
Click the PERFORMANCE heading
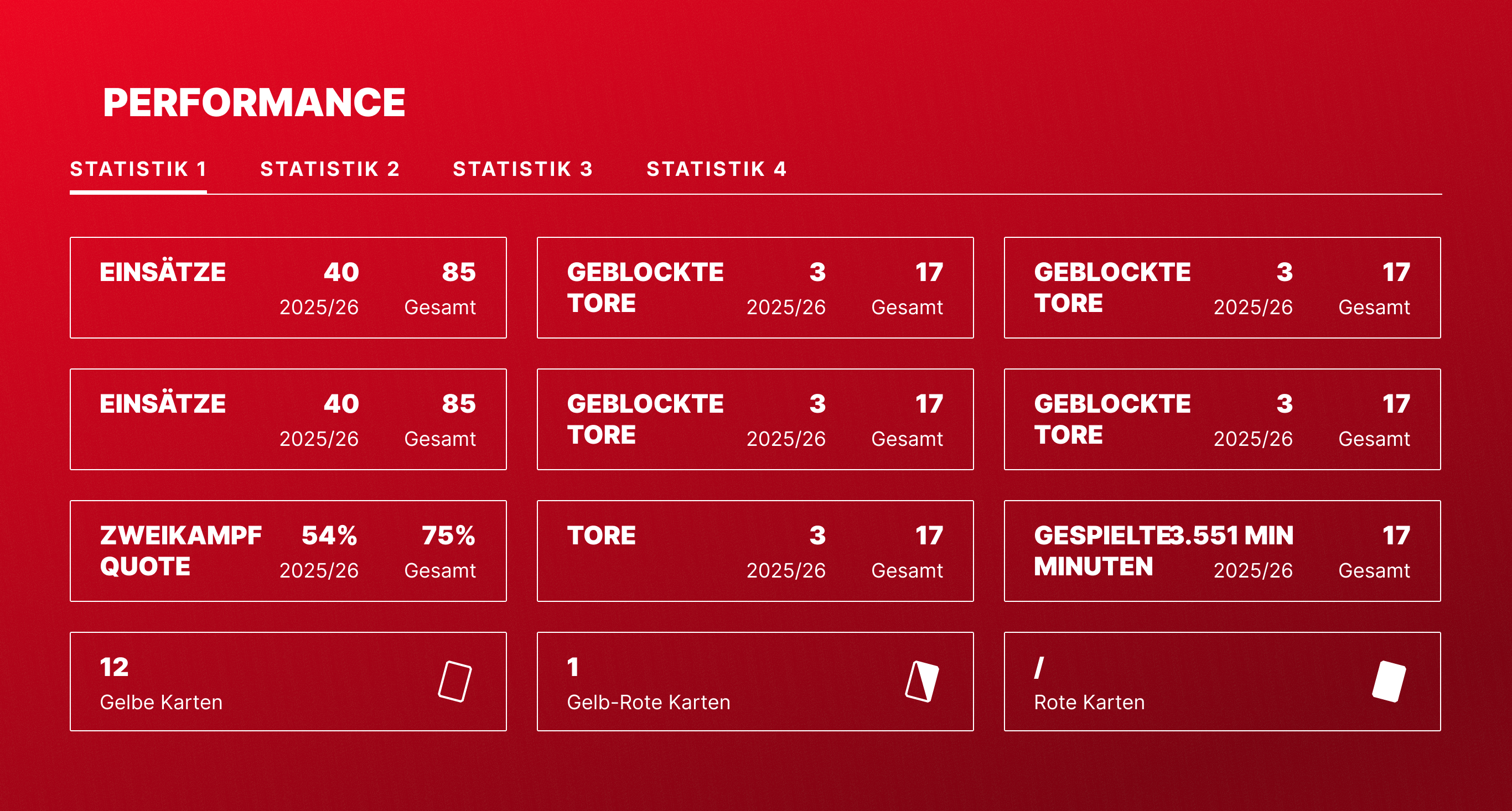(x=253, y=103)
